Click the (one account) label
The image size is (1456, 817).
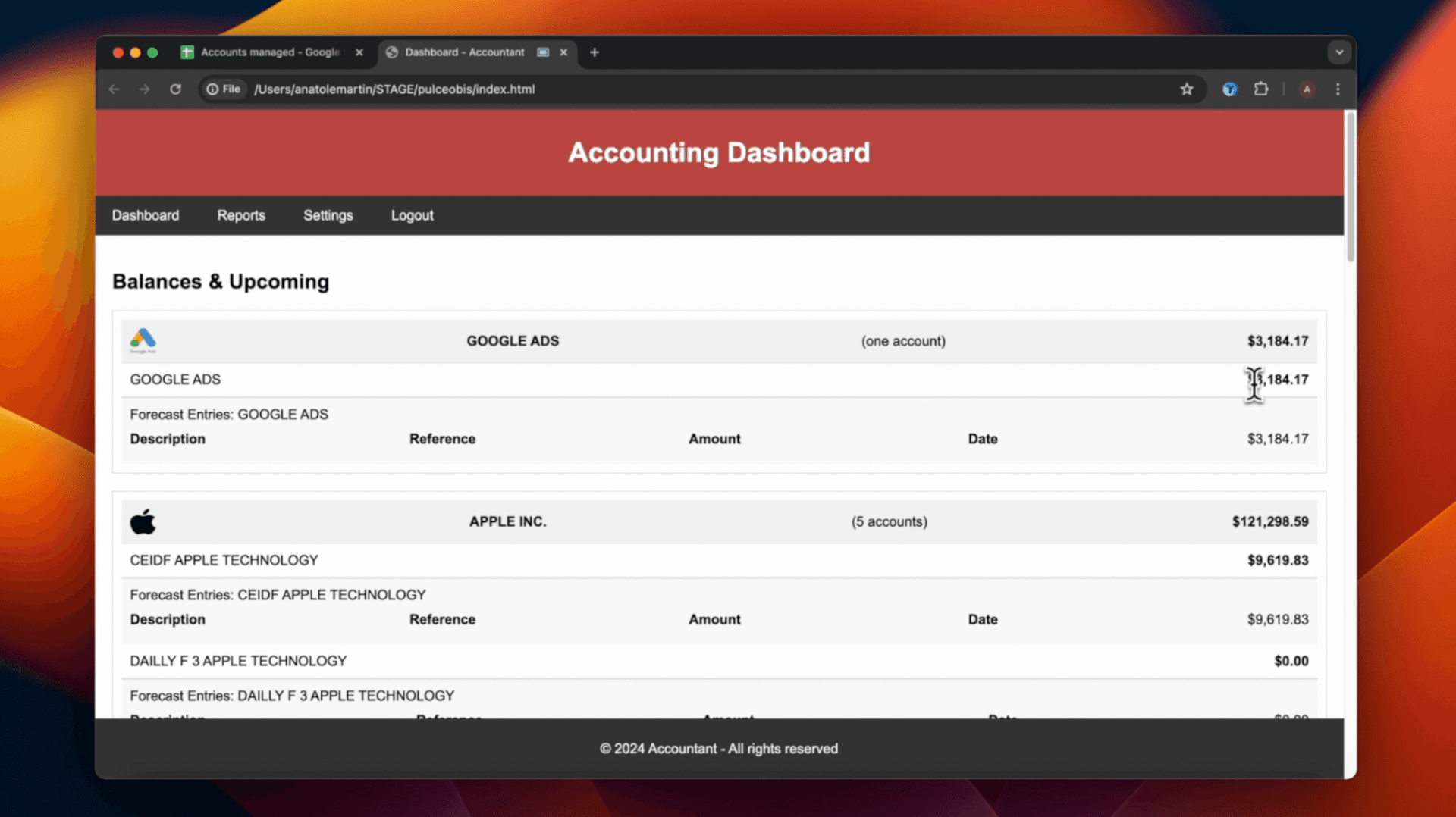pos(903,341)
